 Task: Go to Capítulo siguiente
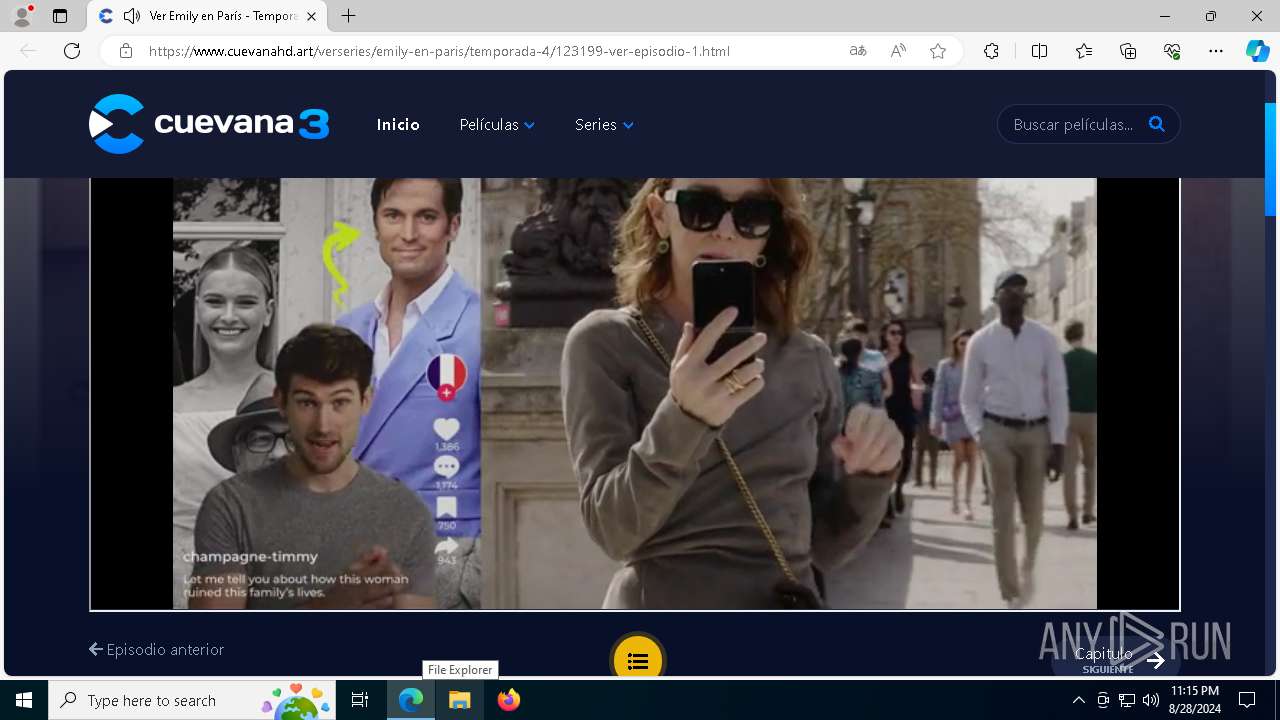1118,660
